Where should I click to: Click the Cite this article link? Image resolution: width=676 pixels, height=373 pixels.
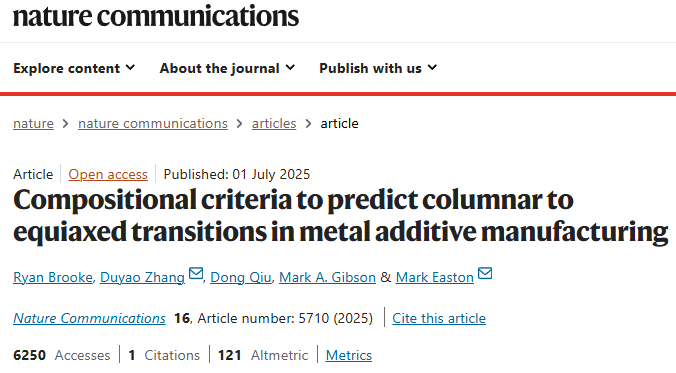pos(439,318)
